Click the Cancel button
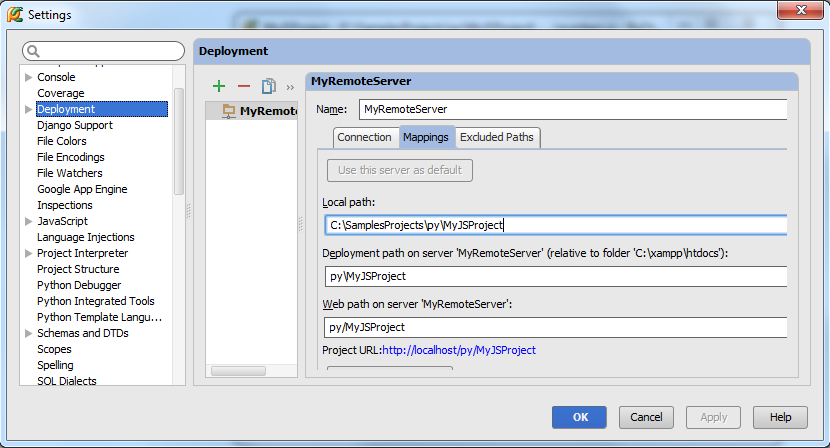This screenshot has height=448, width=830. tap(646, 417)
